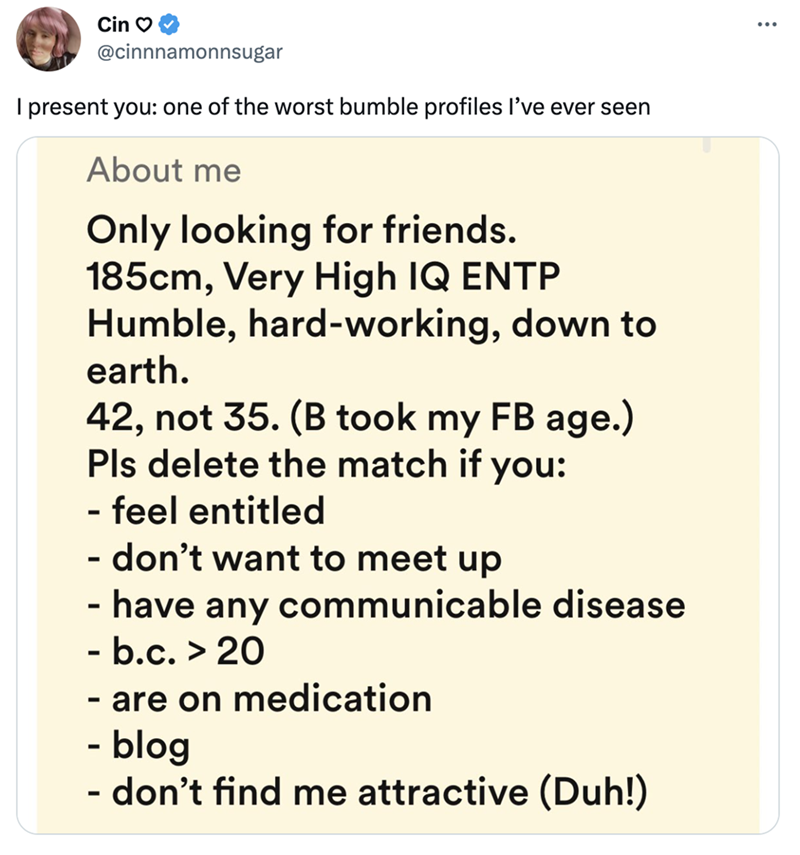Click the display name "Cin"
Viewport: 800px width, 855px height.
(115, 22)
